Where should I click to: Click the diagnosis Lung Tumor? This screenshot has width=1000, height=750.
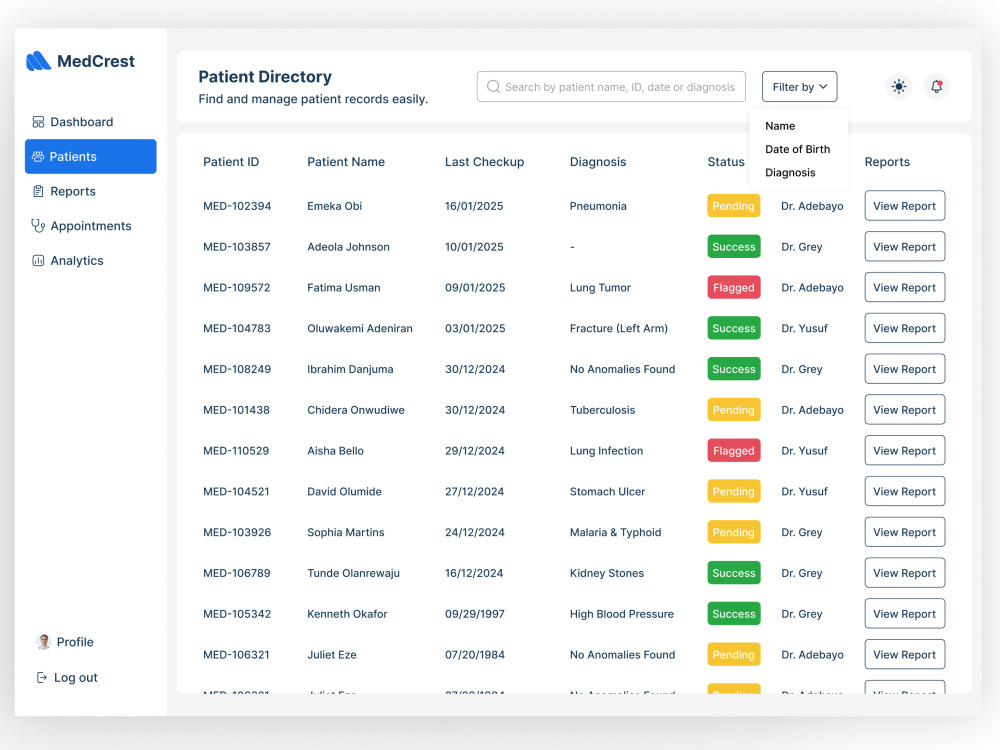(x=600, y=288)
